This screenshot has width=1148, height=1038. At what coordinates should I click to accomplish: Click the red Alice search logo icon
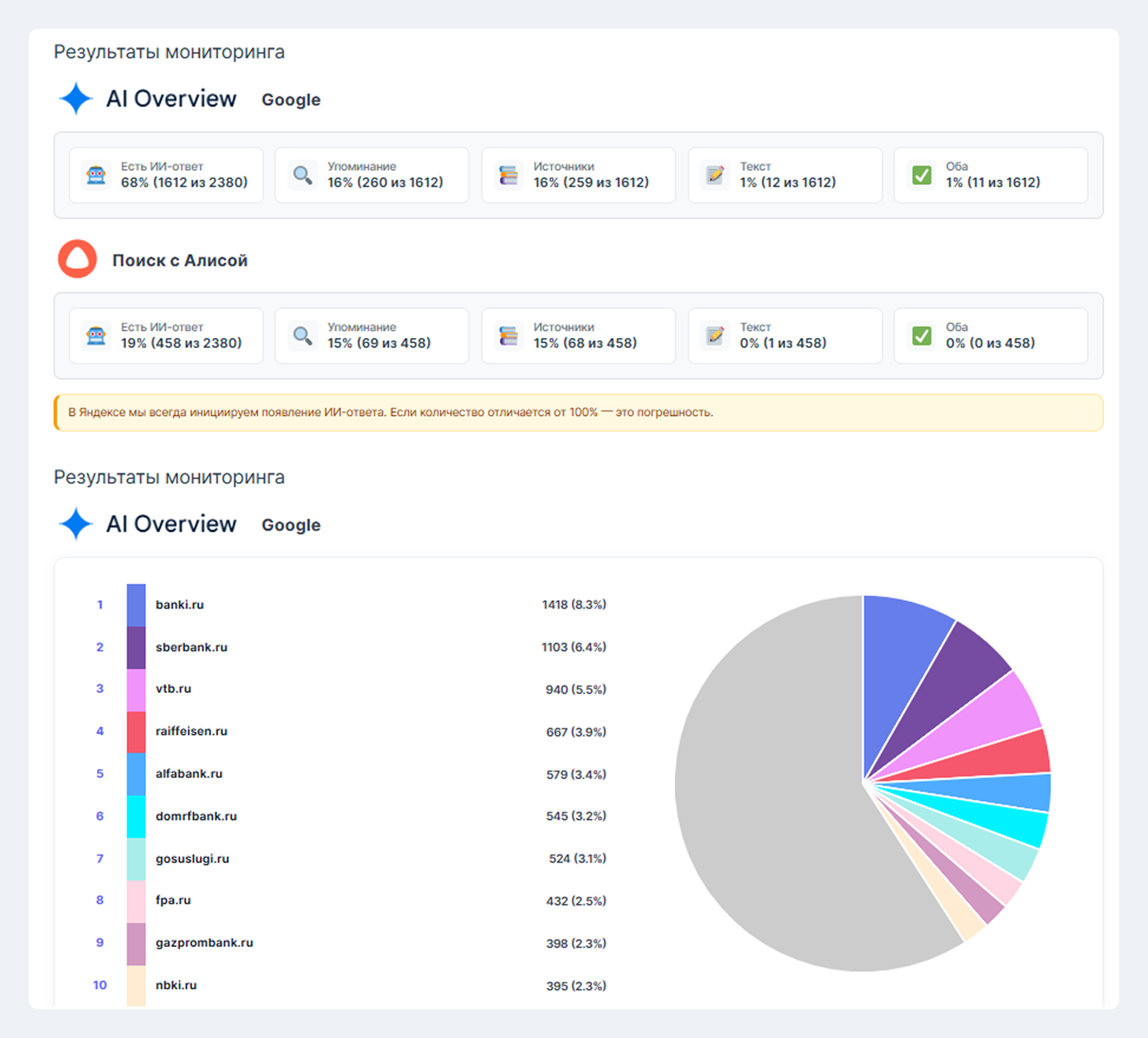pyautogui.click(x=77, y=259)
